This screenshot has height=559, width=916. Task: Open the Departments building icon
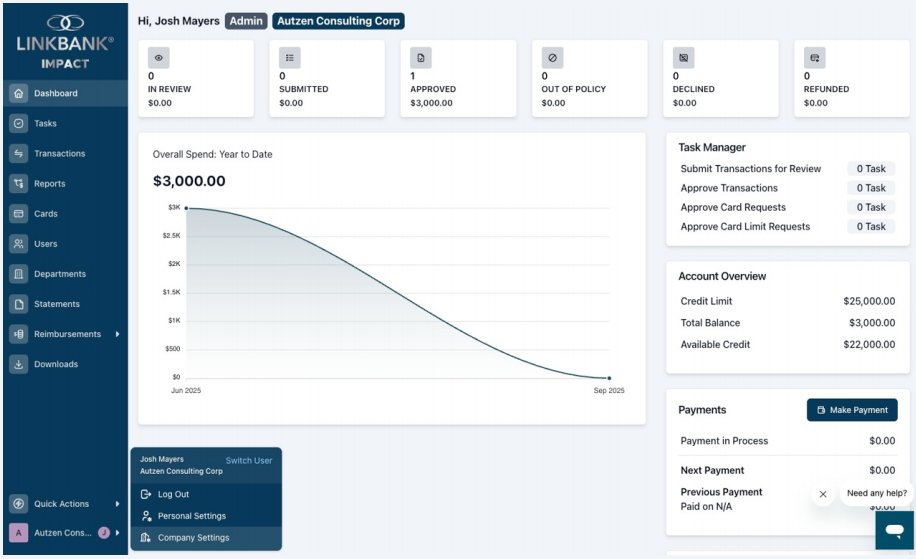pos(19,274)
